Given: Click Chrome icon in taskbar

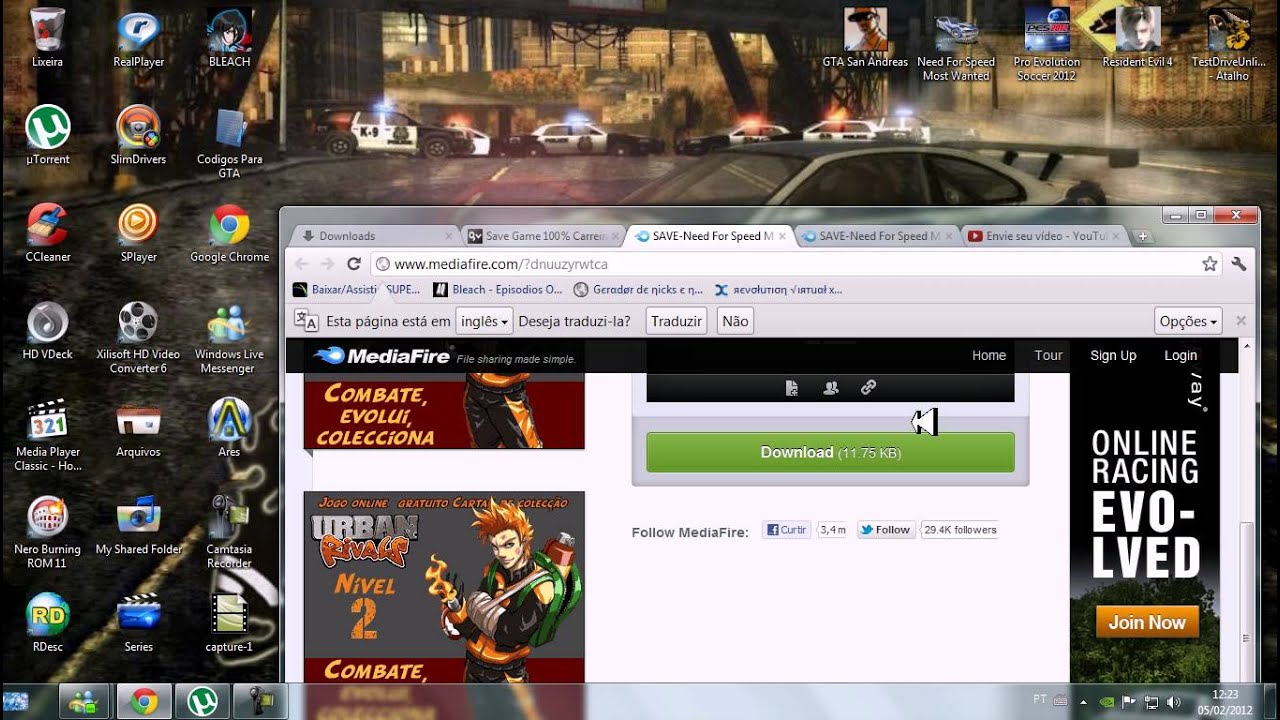Looking at the screenshot, I should (x=144, y=702).
